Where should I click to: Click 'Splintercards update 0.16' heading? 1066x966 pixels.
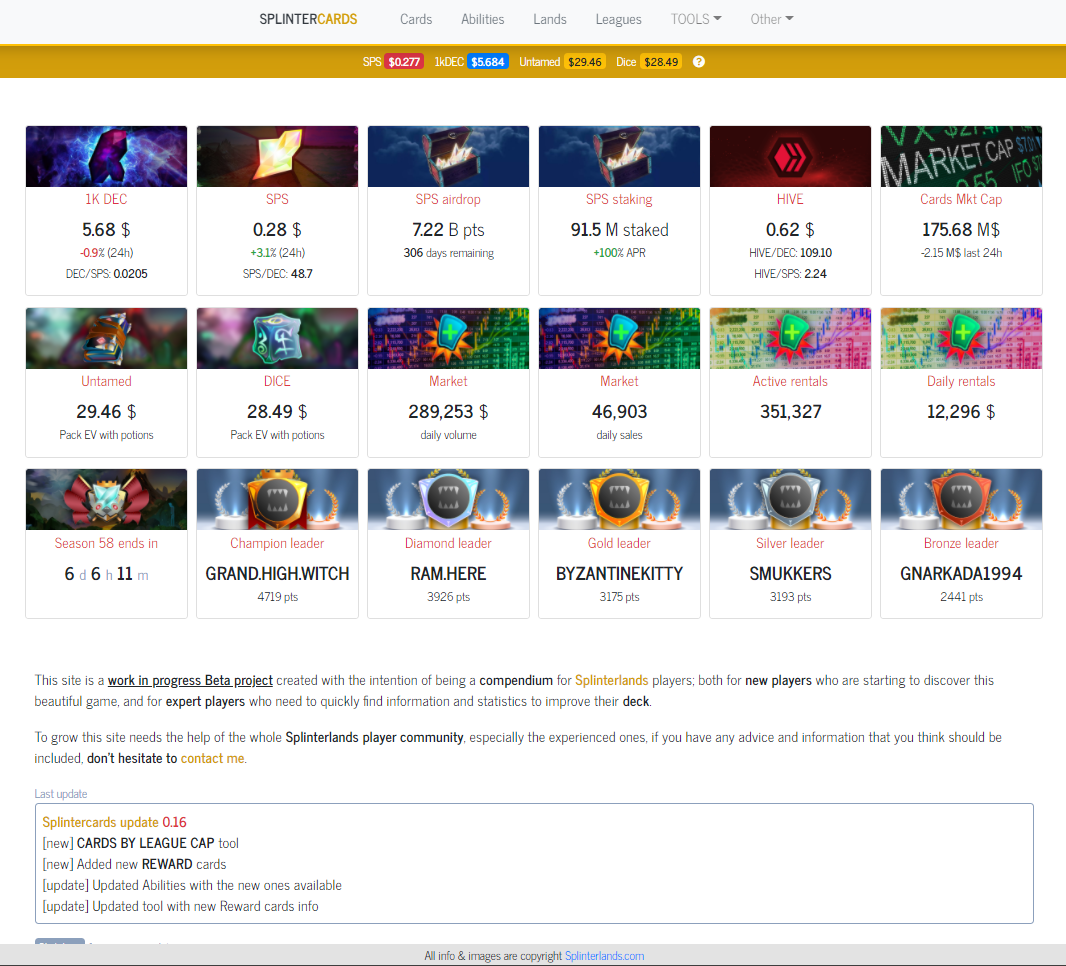(114, 823)
